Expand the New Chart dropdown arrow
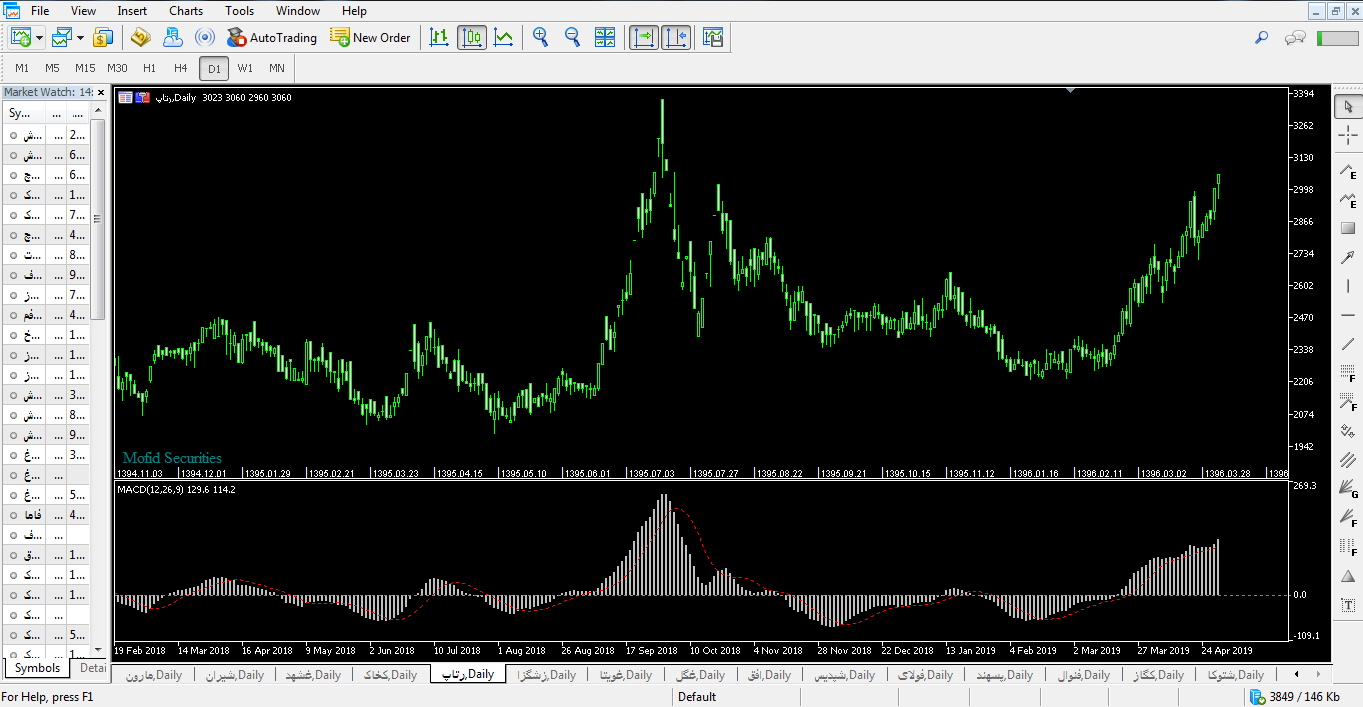1363x707 pixels. click(x=39, y=38)
